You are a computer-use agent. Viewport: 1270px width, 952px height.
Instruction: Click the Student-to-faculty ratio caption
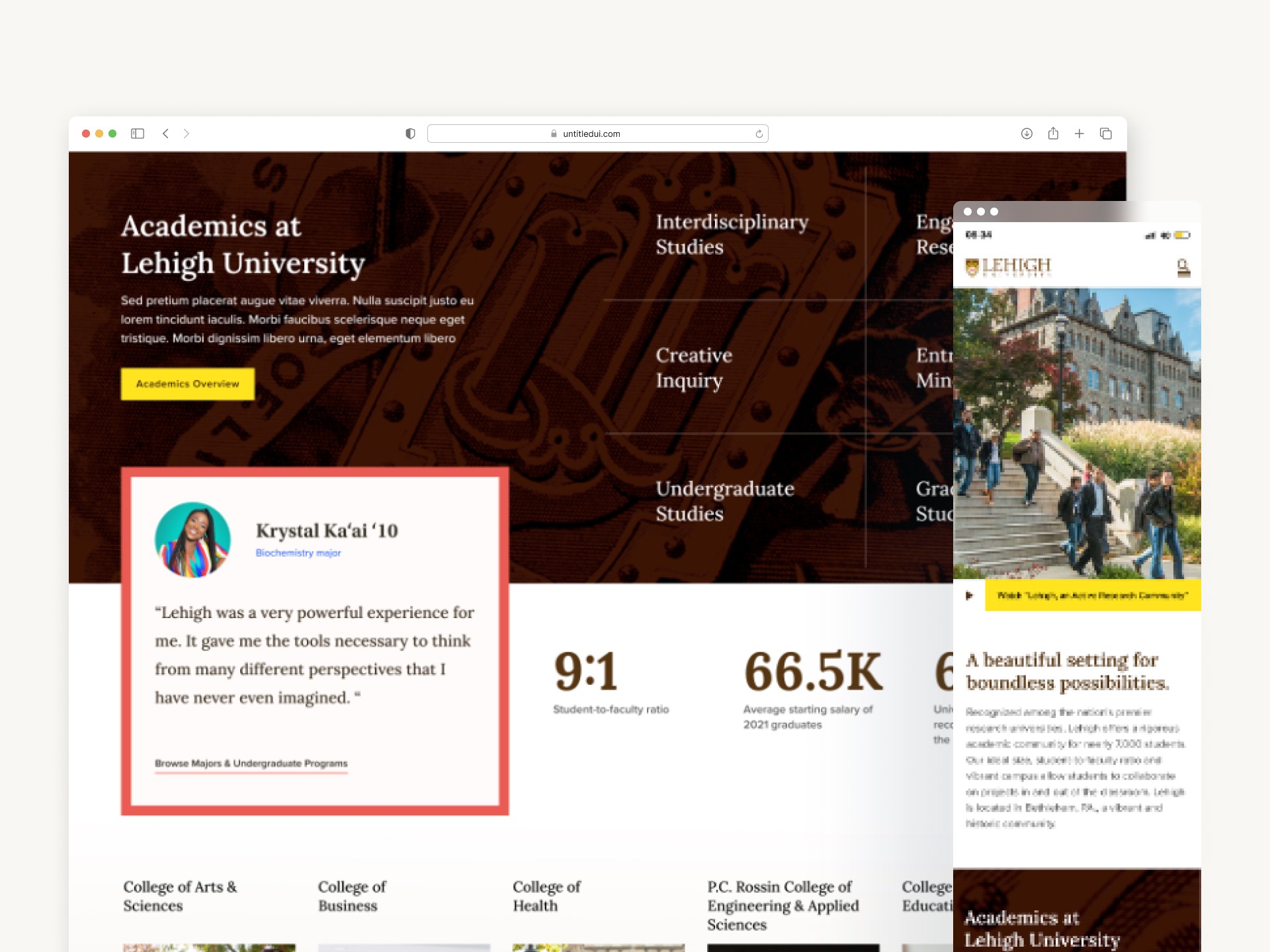[x=611, y=709]
